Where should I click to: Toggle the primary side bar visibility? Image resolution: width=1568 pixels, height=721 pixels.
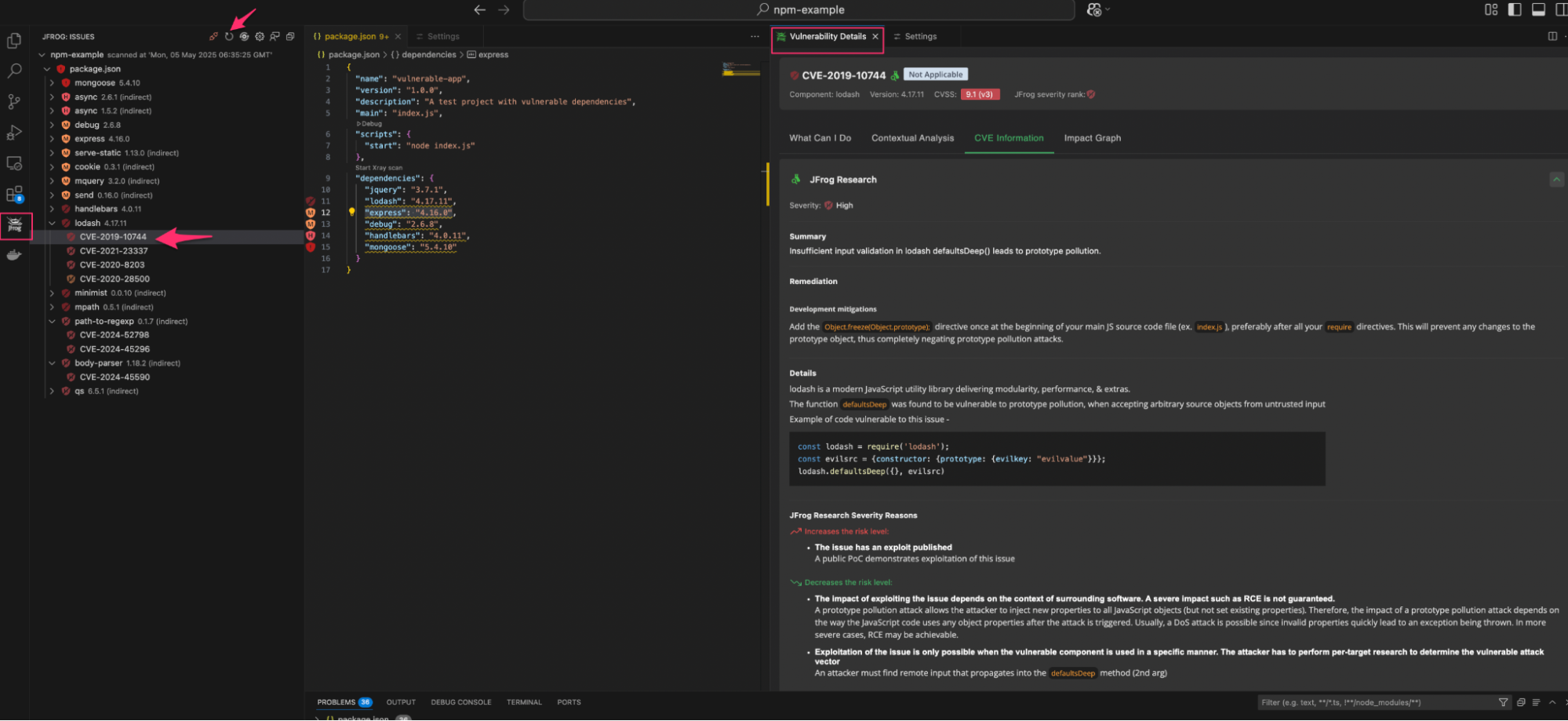pos(1515,9)
